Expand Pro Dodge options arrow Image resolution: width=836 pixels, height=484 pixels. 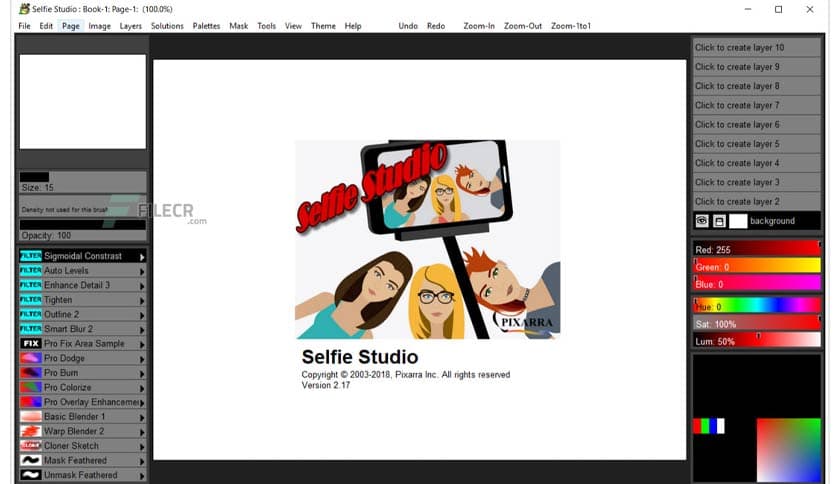click(142, 359)
